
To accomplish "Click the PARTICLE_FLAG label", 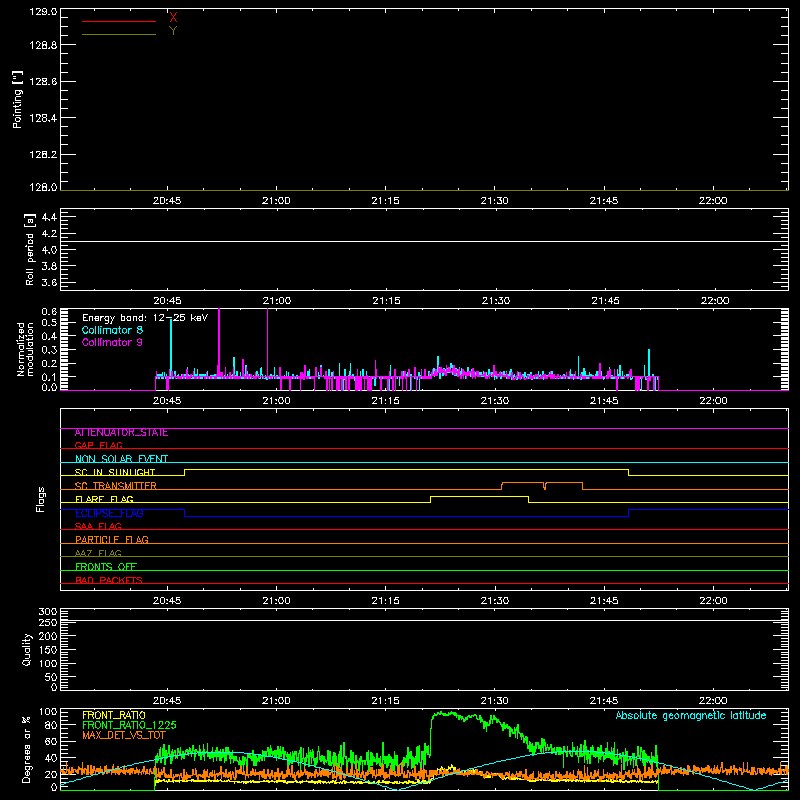I will click(x=112, y=540).
